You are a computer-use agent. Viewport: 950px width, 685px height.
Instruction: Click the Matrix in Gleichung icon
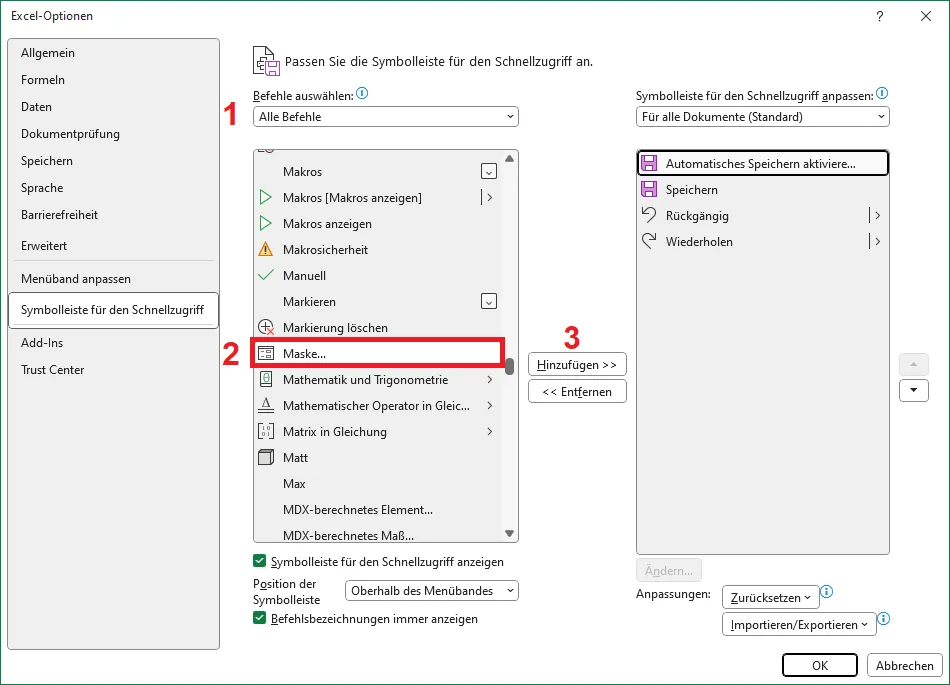[x=266, y=431]
